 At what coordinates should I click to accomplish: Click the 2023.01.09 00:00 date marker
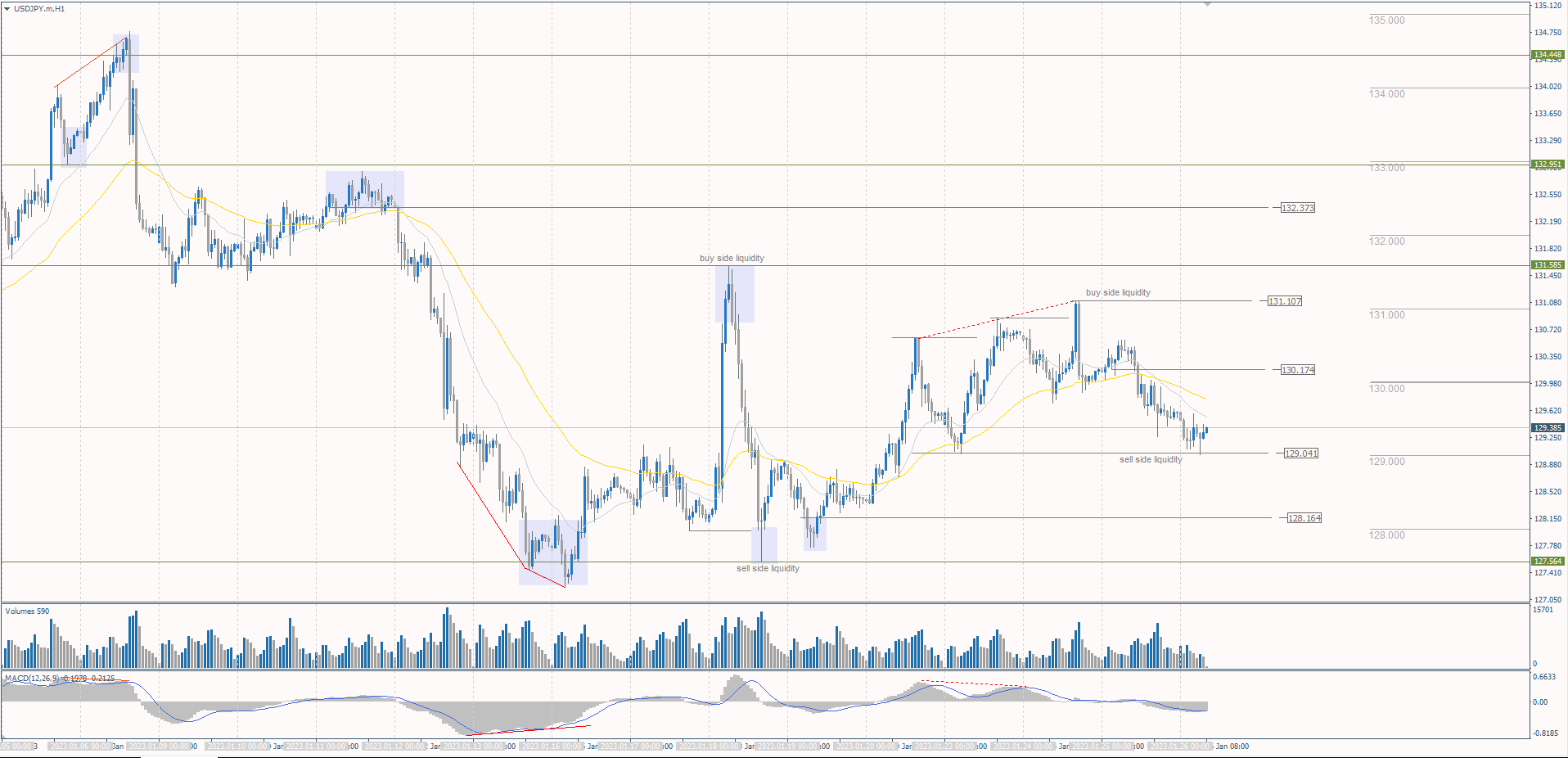pos(158,747)
